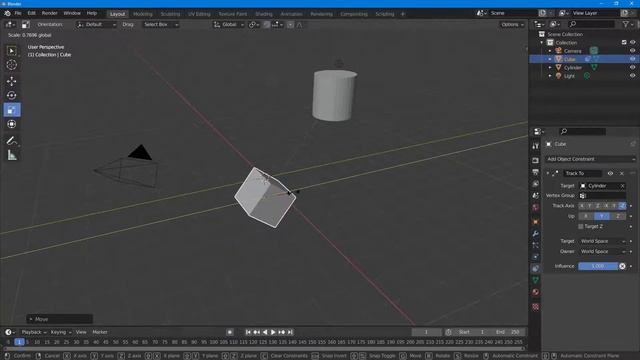The width and height of the screenshot is (640, 360).
Task: Open the Tool properties tab
Action: click(x=536, y=146)
